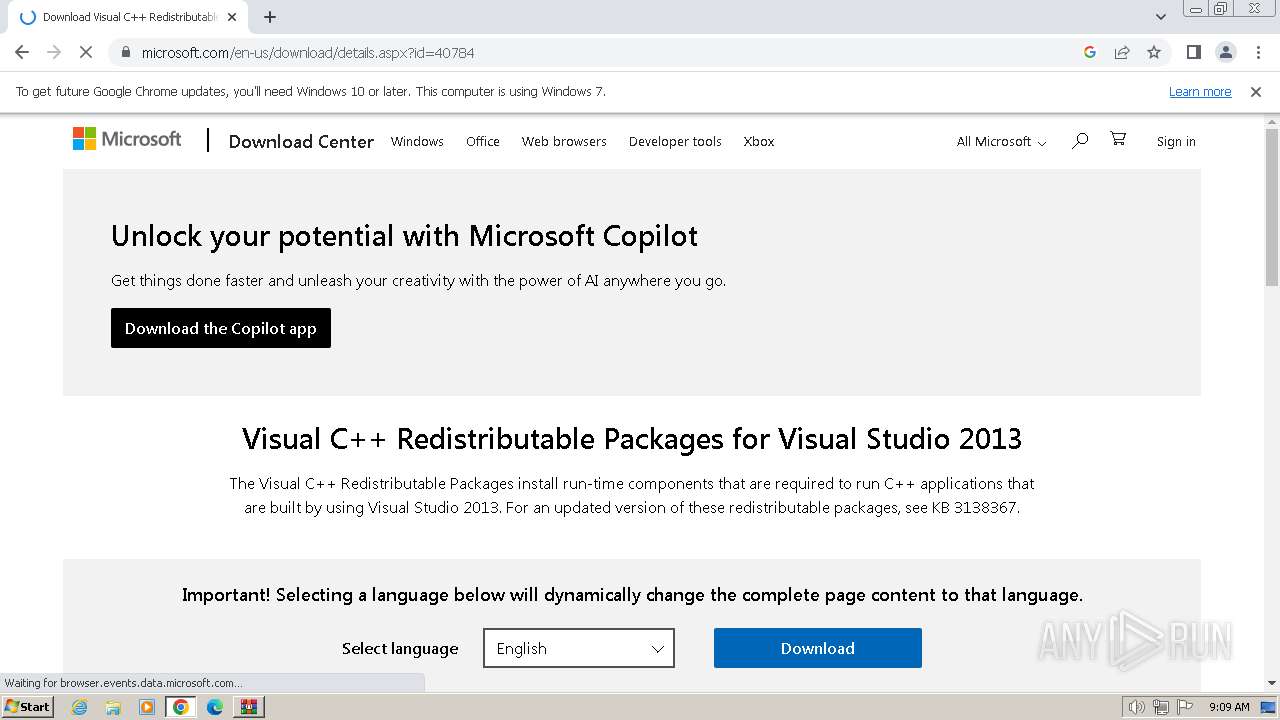Stop page loading button

[86, 52]
